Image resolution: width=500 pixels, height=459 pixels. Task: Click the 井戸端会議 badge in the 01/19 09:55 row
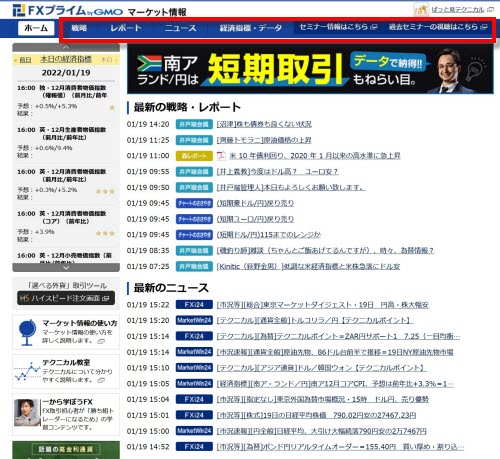pyautogui.click(x=194, y=171)
